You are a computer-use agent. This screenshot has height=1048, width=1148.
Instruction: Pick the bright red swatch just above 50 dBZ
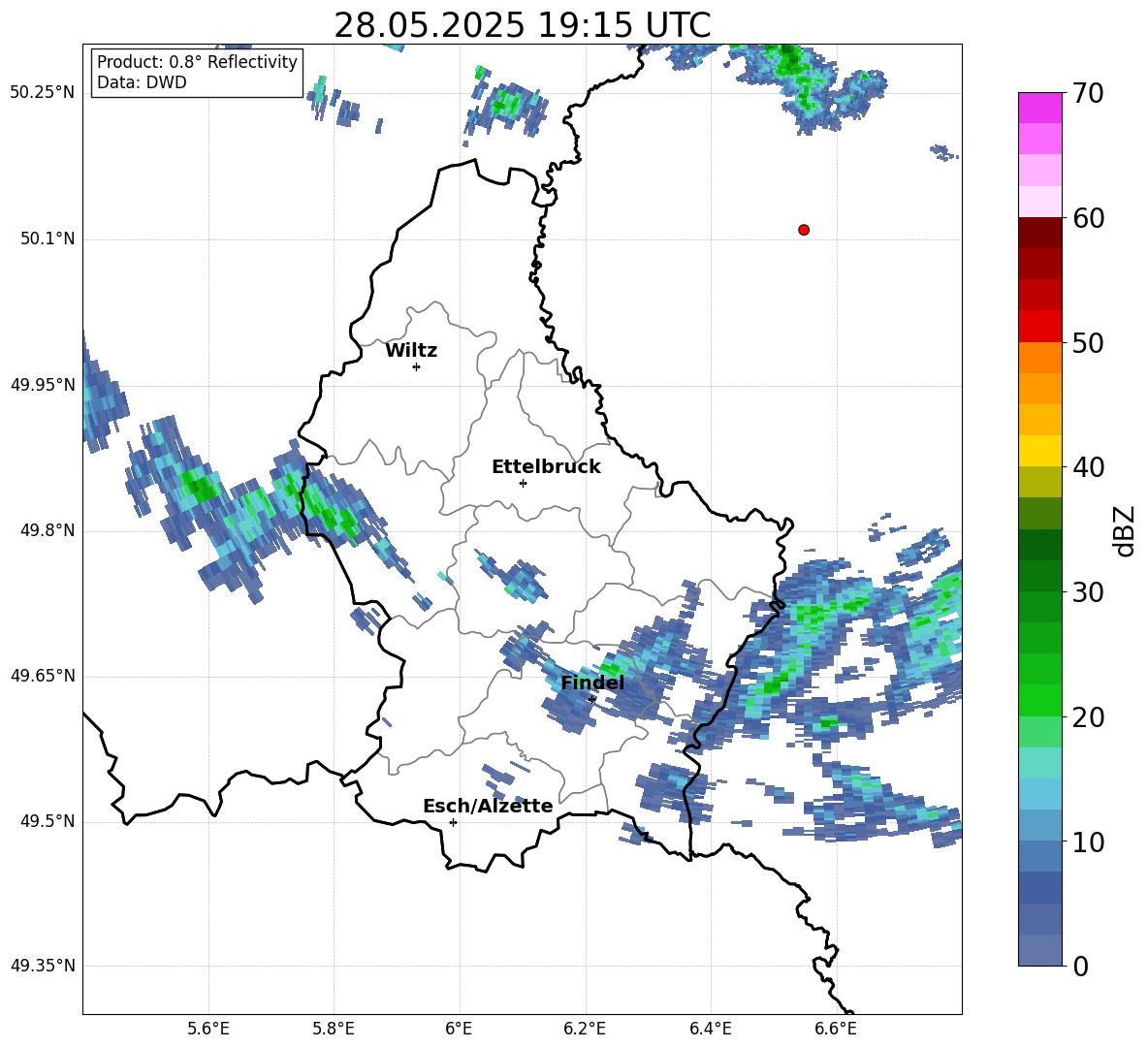[x=1039, y=327]
